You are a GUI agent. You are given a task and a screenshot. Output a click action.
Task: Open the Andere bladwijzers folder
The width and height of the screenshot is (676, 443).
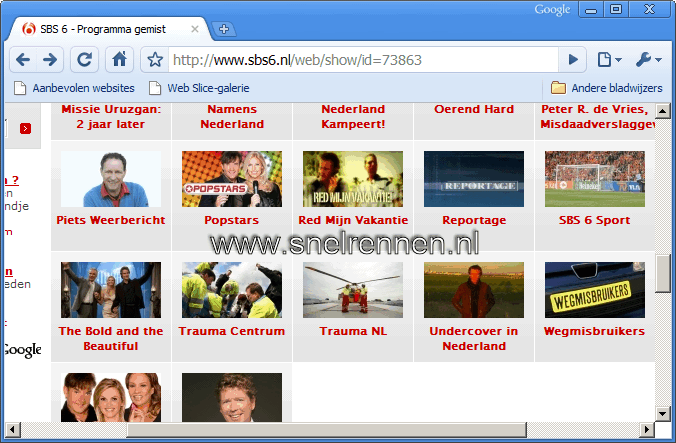[x=607, y=88]
